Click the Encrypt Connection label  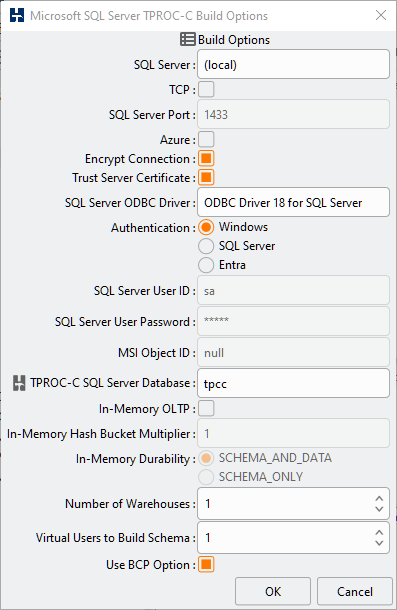tap(141, 159)
